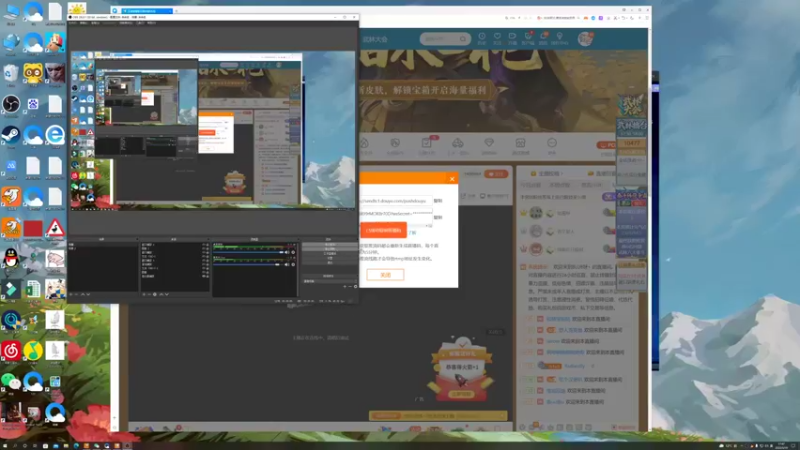Open the Steam desktop shortcut
800x450 pixels.
pos(11,135)
